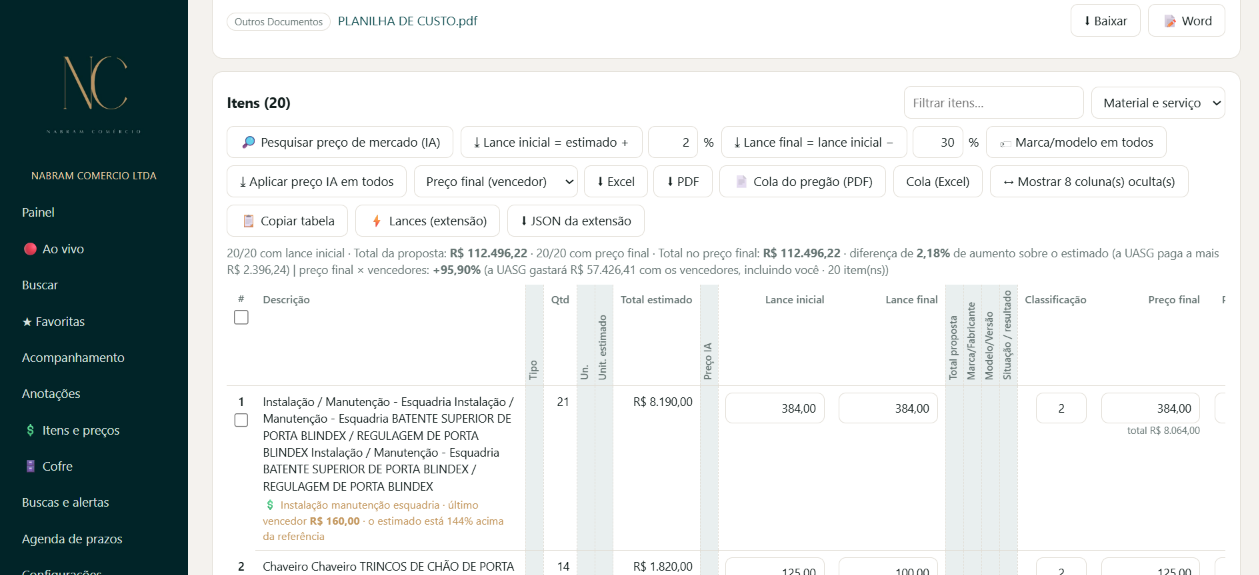Toggle the select-all checkbox in table header
The height and width of the screenshot is (575, 1259).
[241, 317]
